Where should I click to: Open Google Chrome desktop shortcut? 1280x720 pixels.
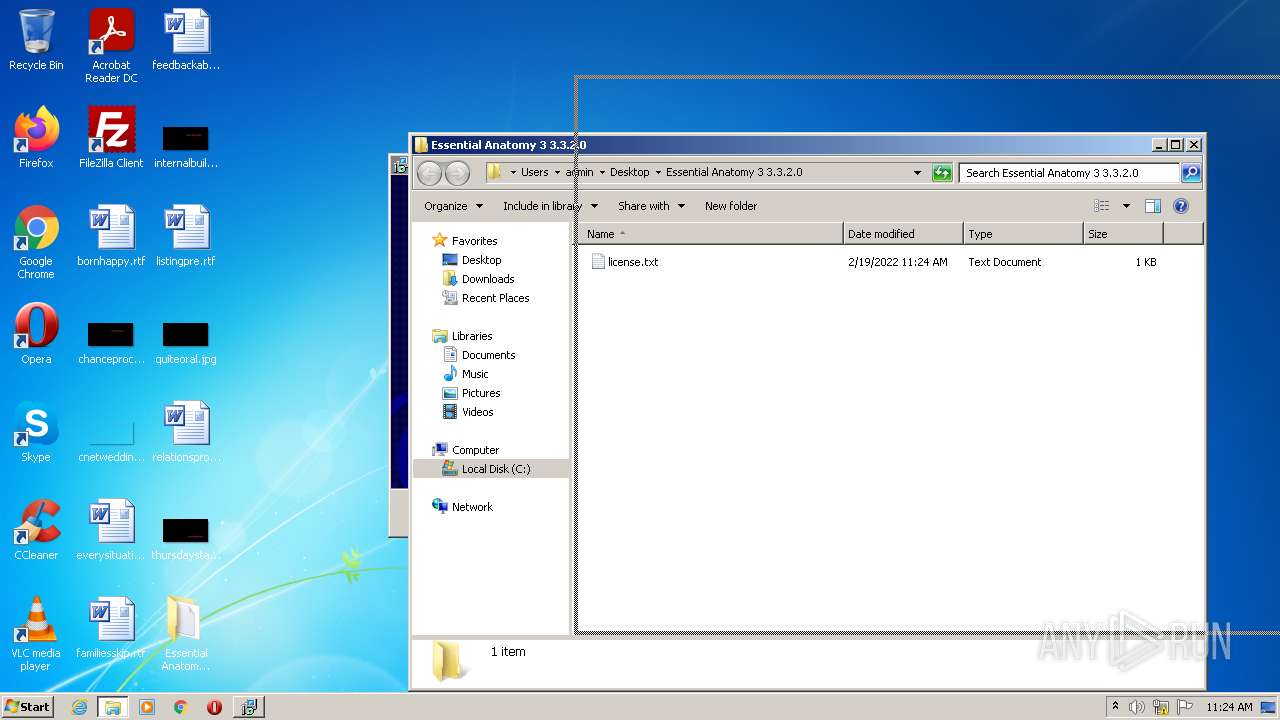36,241
